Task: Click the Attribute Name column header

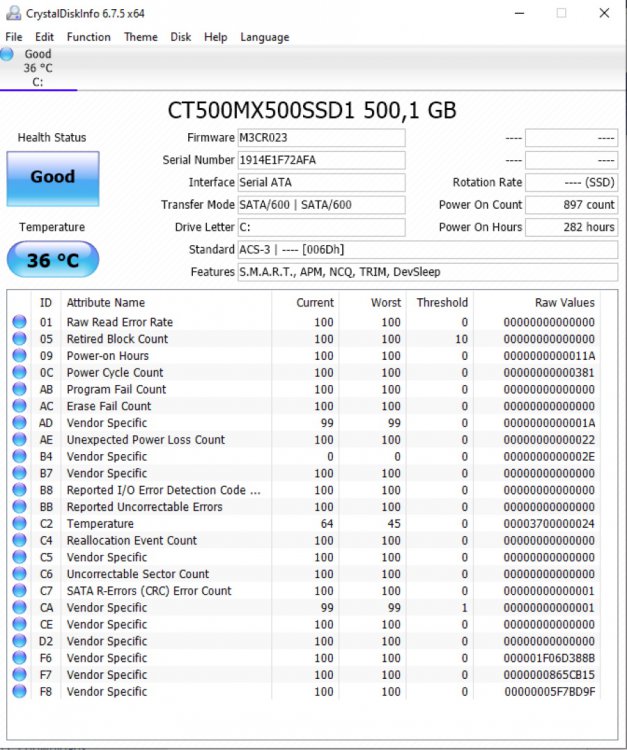Action: [x=105, y=302]
